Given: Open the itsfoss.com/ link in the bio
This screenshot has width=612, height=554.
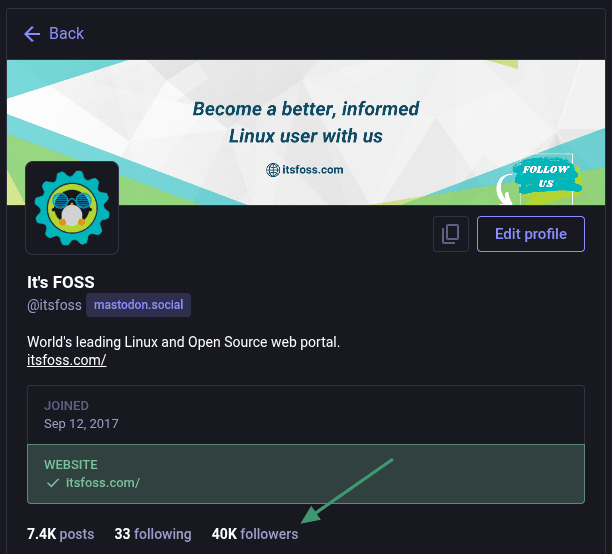Looking at the screenshot, I should click(66, 360).
